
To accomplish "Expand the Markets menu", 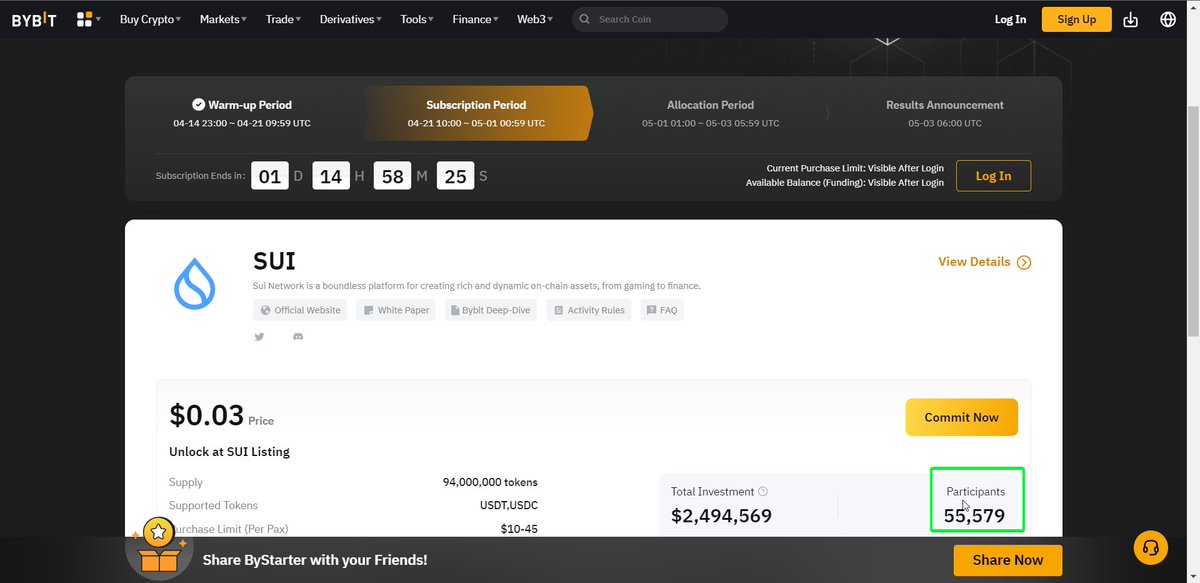I will click(223, 19).
